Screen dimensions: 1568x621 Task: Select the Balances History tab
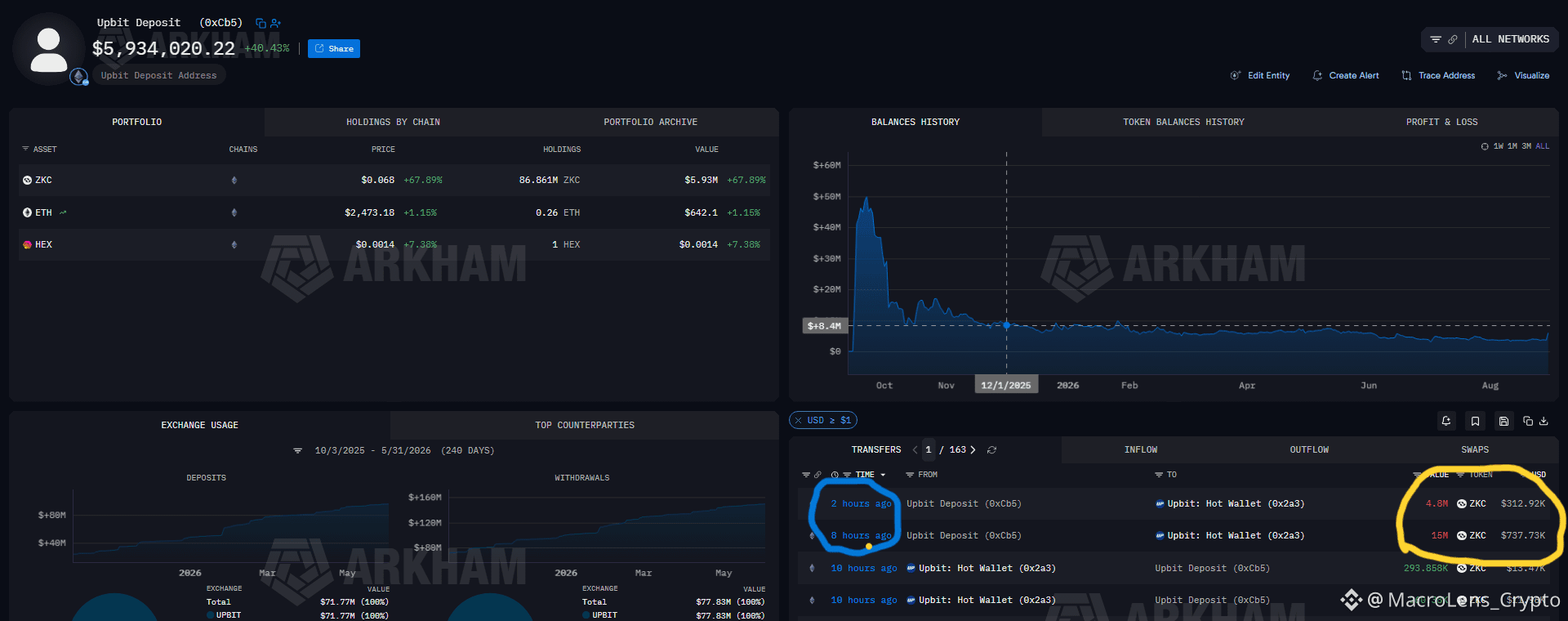[915, 122]
